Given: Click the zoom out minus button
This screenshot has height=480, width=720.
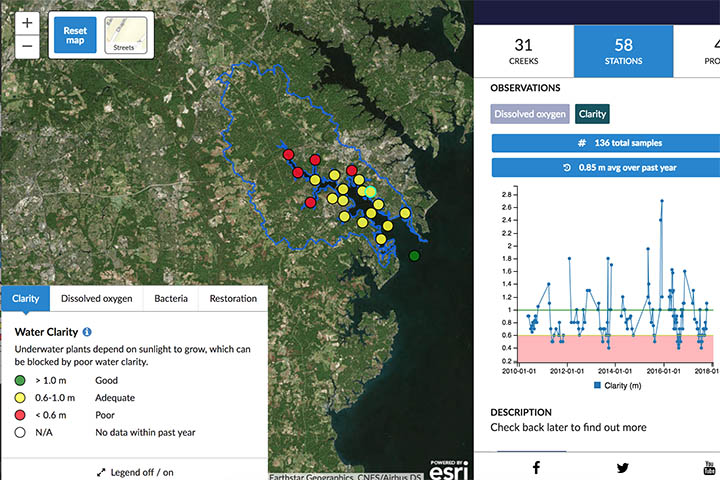Looking at the screenshot, I should coord(27,46).
